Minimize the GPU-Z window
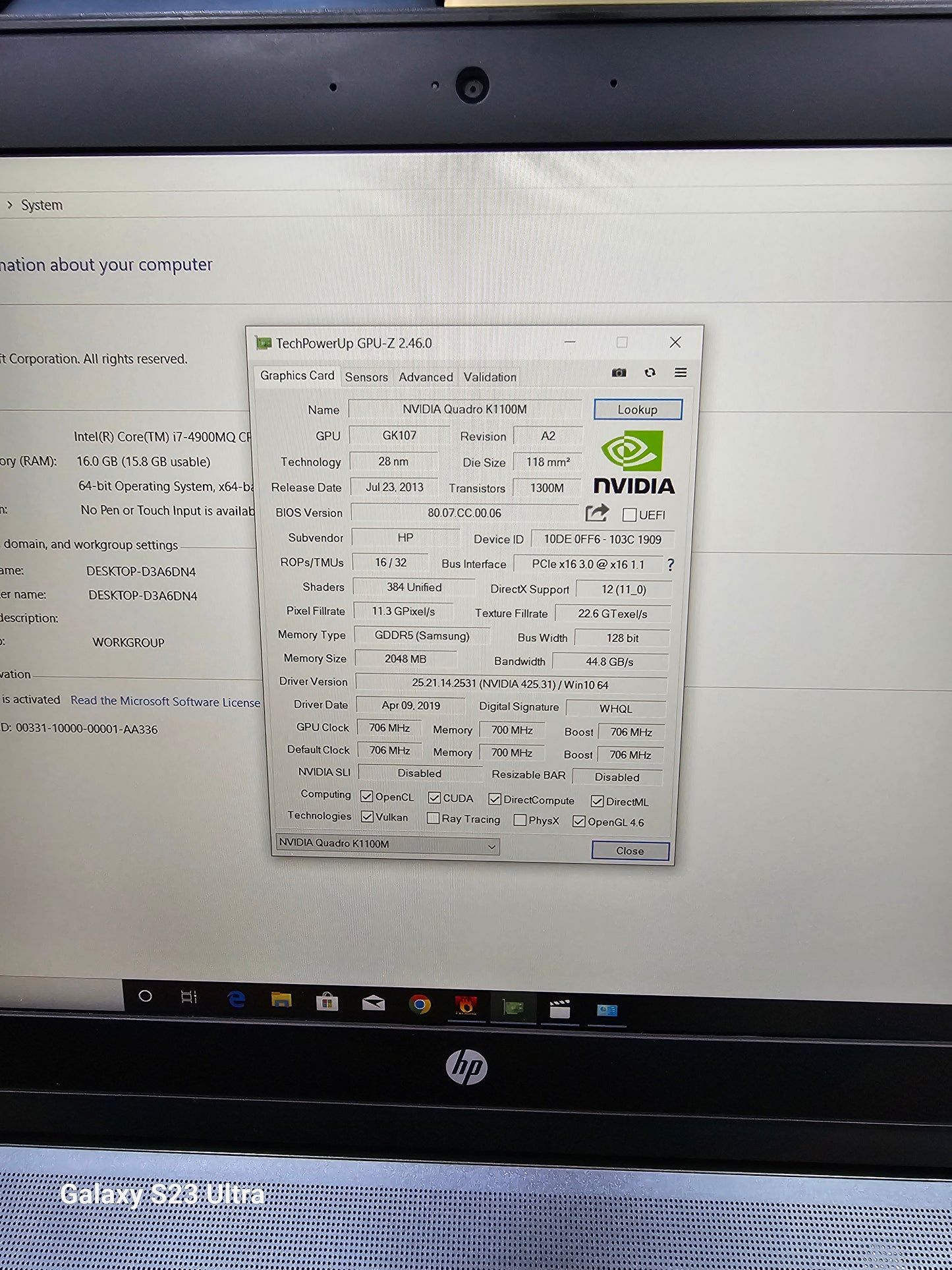This screenshot has height=1270, width=952. (x=570, y=342)
